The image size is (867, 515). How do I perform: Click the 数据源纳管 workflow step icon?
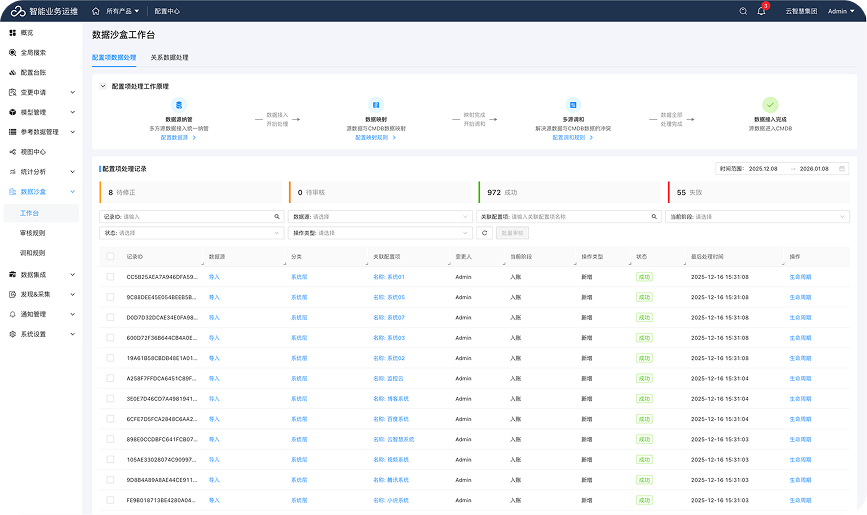[x=179, y=104]
